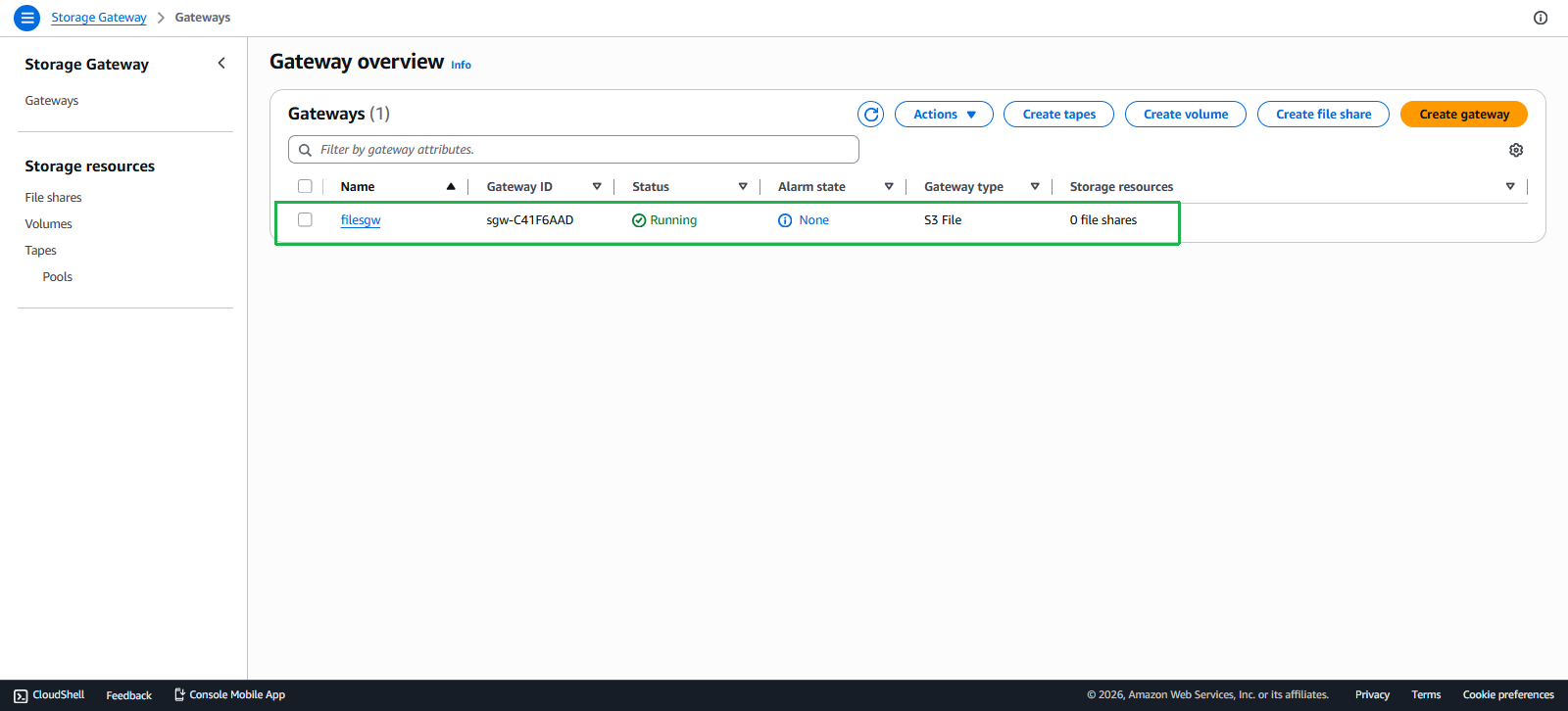This screenshot has height=711, width=1568.
Task: Click the sgw-C41F6AAD gateway ID cell
Action: [530, 220]
